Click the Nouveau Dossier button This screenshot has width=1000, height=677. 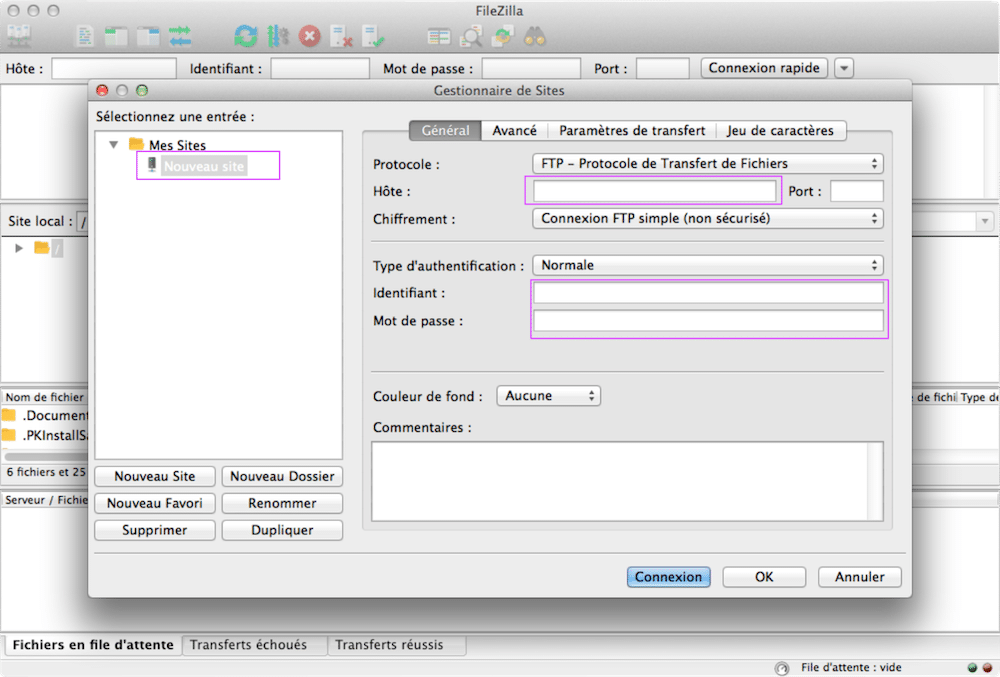(282, 476)
